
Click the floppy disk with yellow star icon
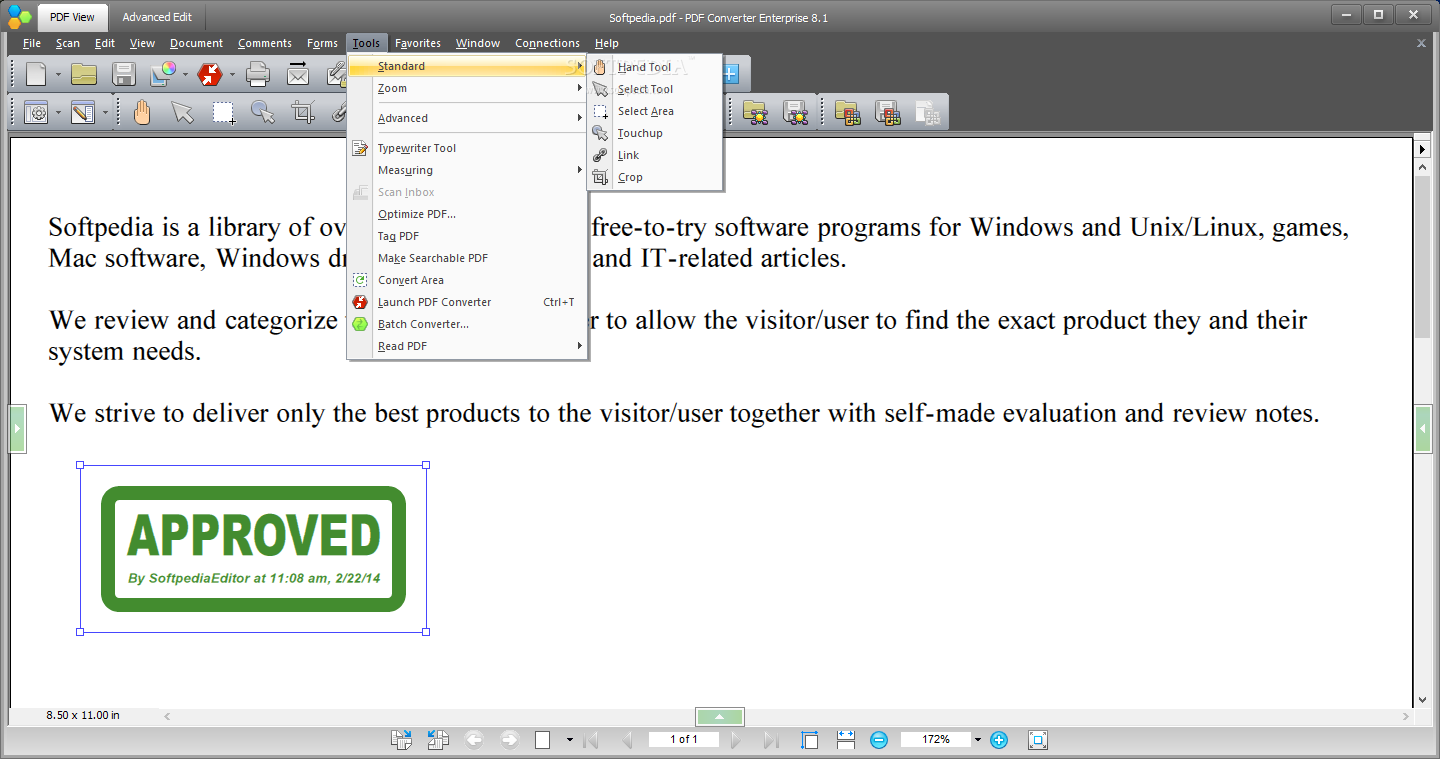[x=795, y=112]
